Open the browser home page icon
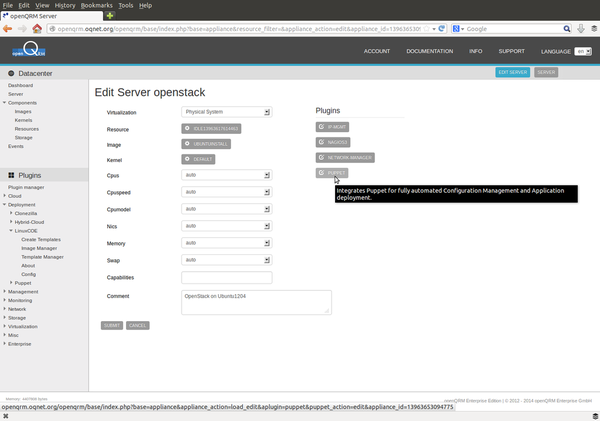 tap(37, 29)
